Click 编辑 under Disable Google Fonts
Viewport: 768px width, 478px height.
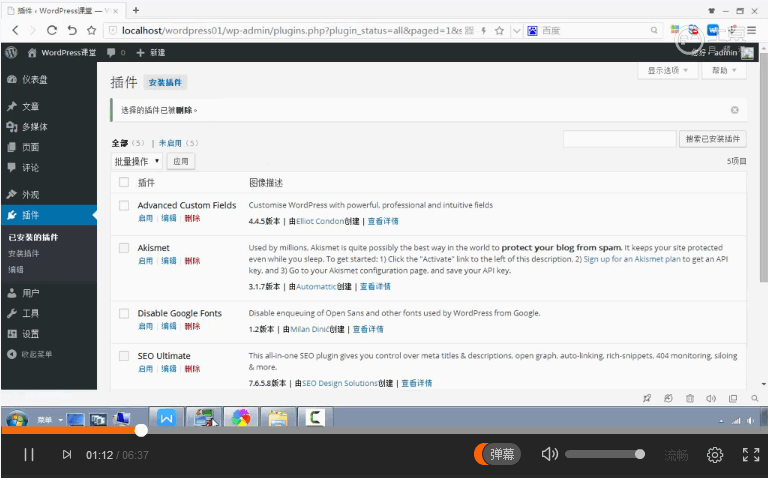(169, 326)
